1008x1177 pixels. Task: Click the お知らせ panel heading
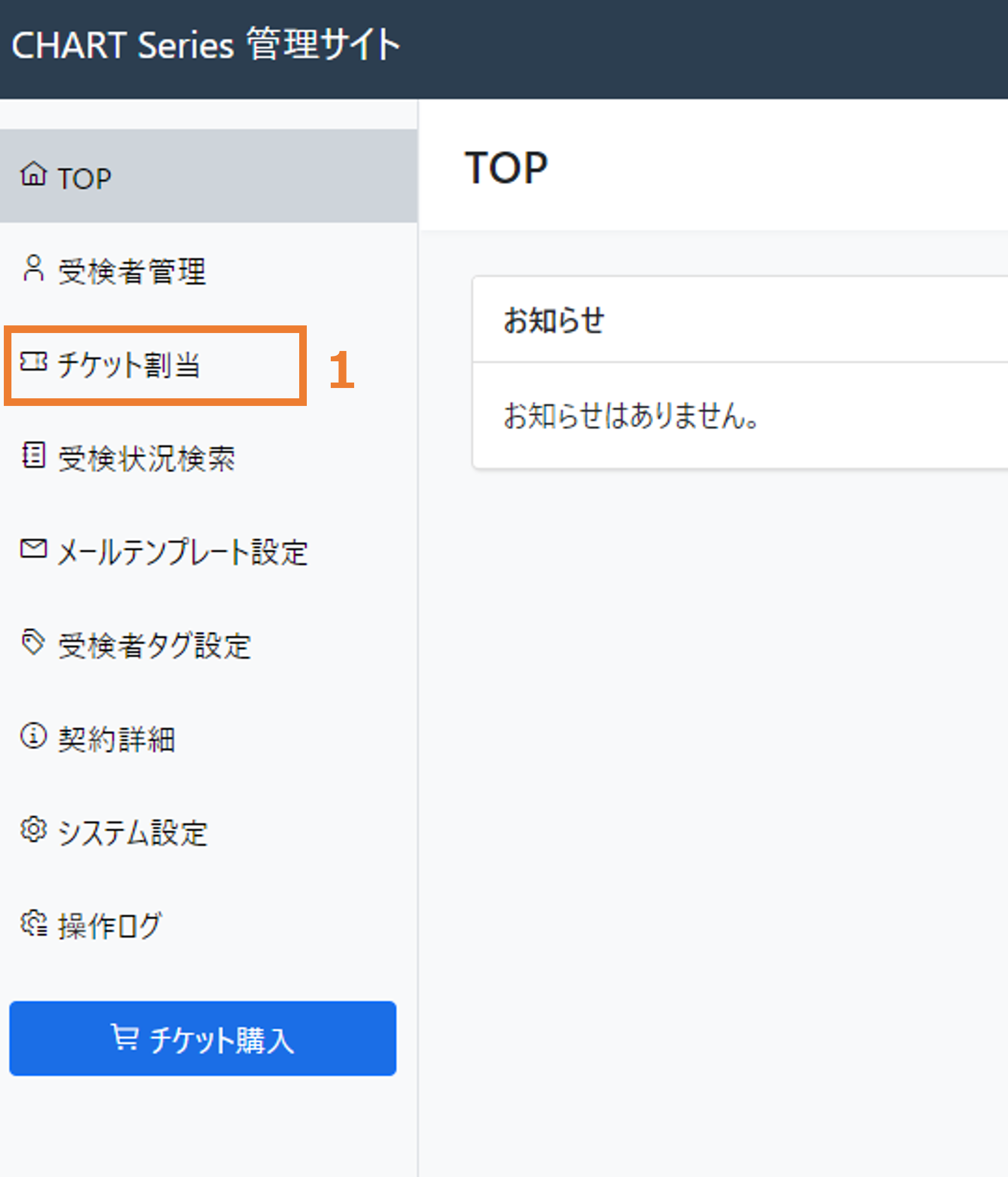coord(554,320)
